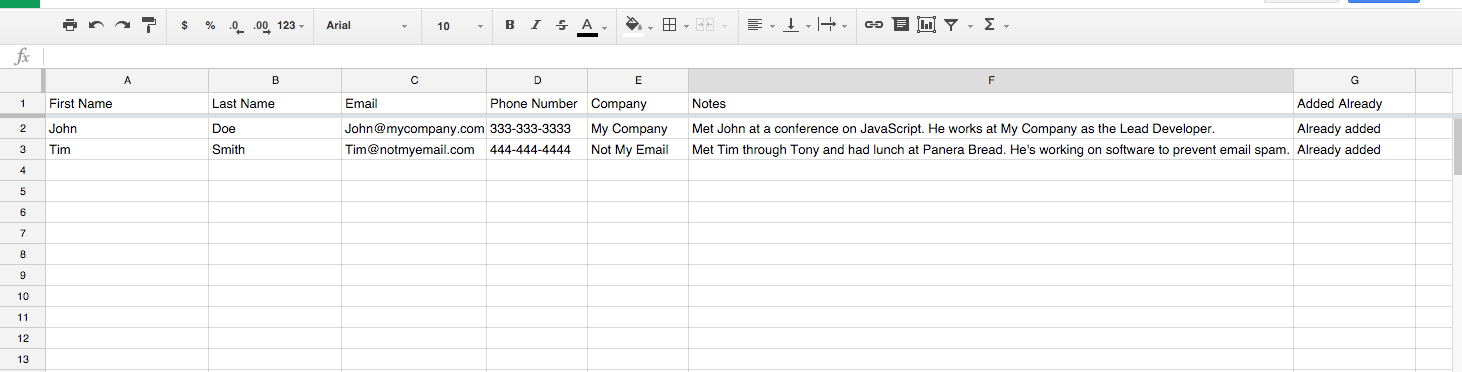
Task: Click the Print icon
Action: (70, 25)
